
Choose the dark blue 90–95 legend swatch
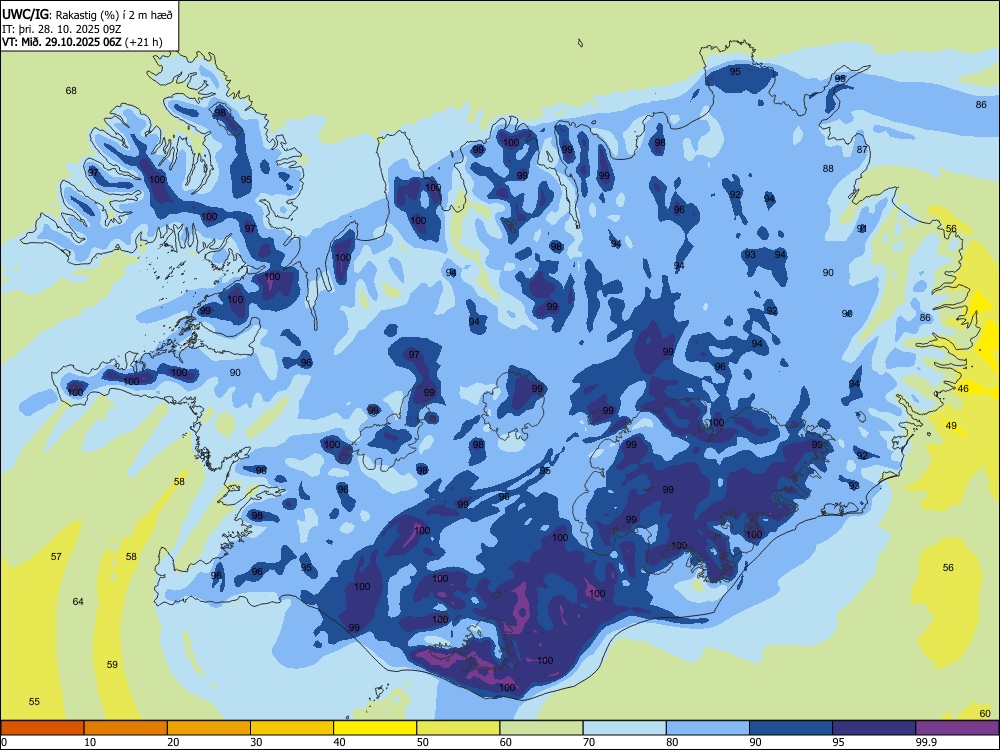pyautogui.click(x=791, y=728)
